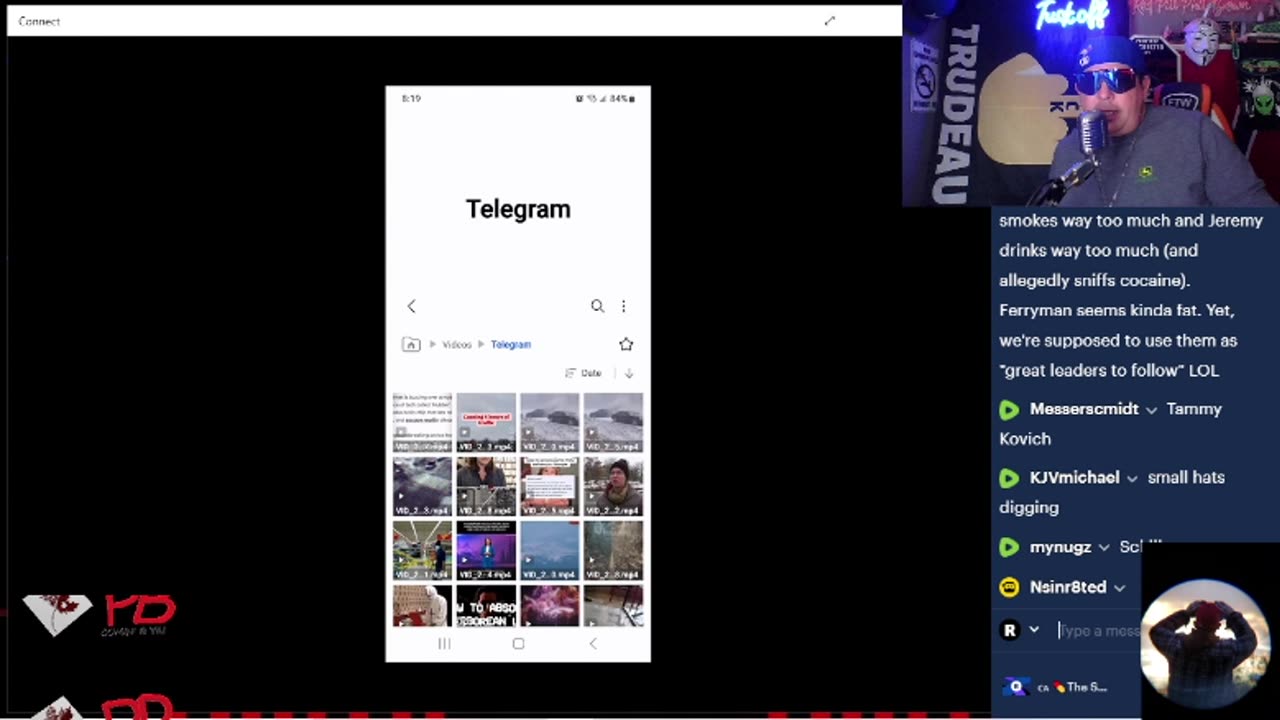The height and width of the screenshot is (720, 1280).
Task: Click the username KJVmichael in chat
Action: point(1074,477)
